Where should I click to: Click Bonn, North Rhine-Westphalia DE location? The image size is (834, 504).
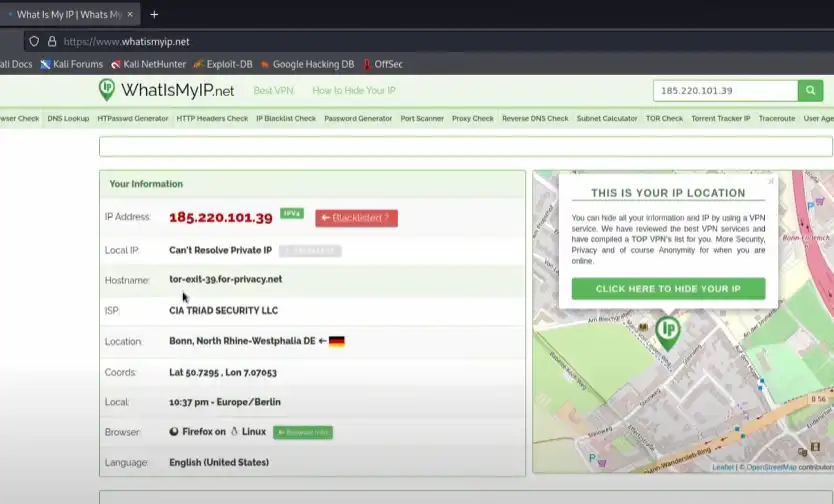click(x=242, y=341)
